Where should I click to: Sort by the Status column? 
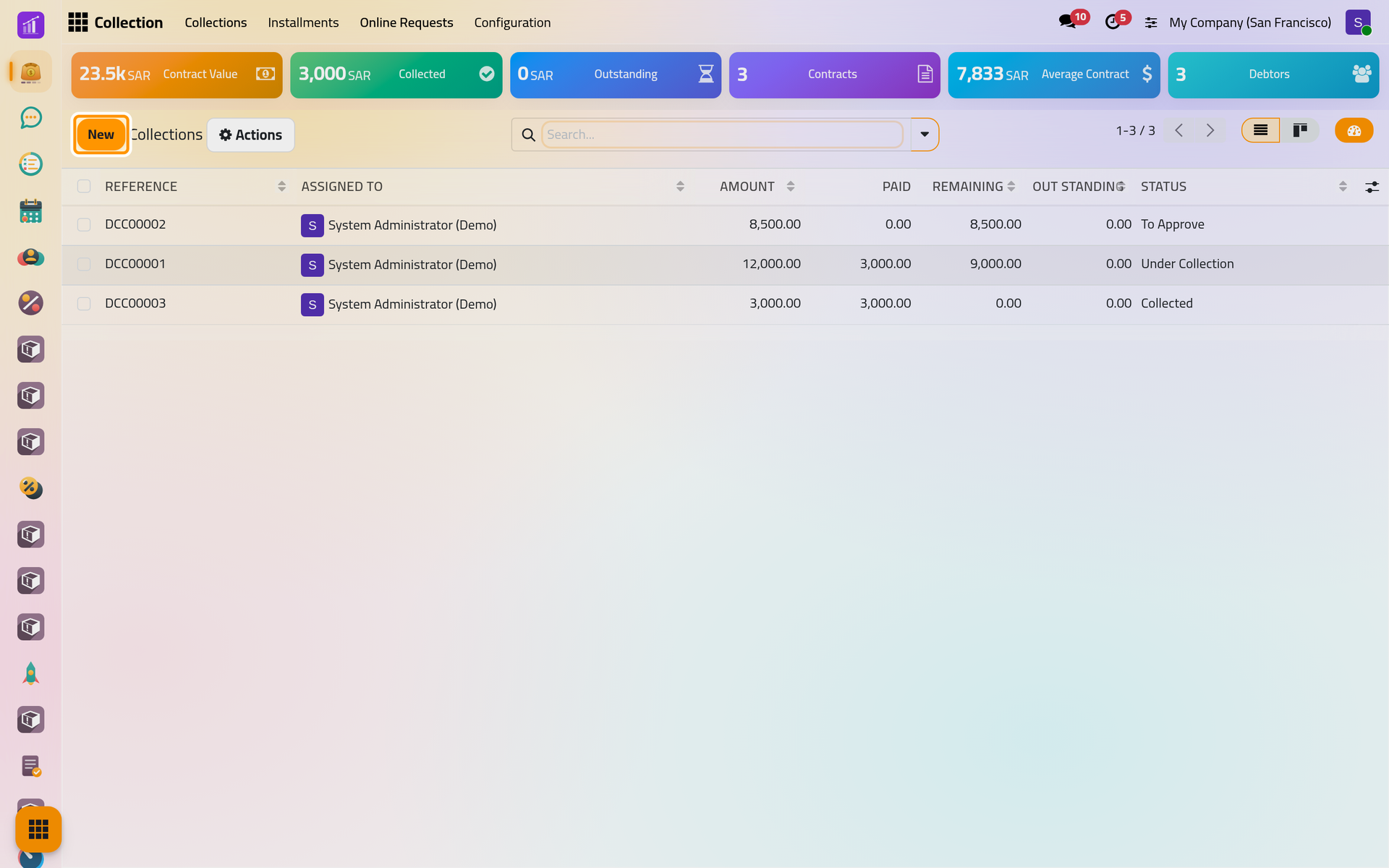(1243, 187)
